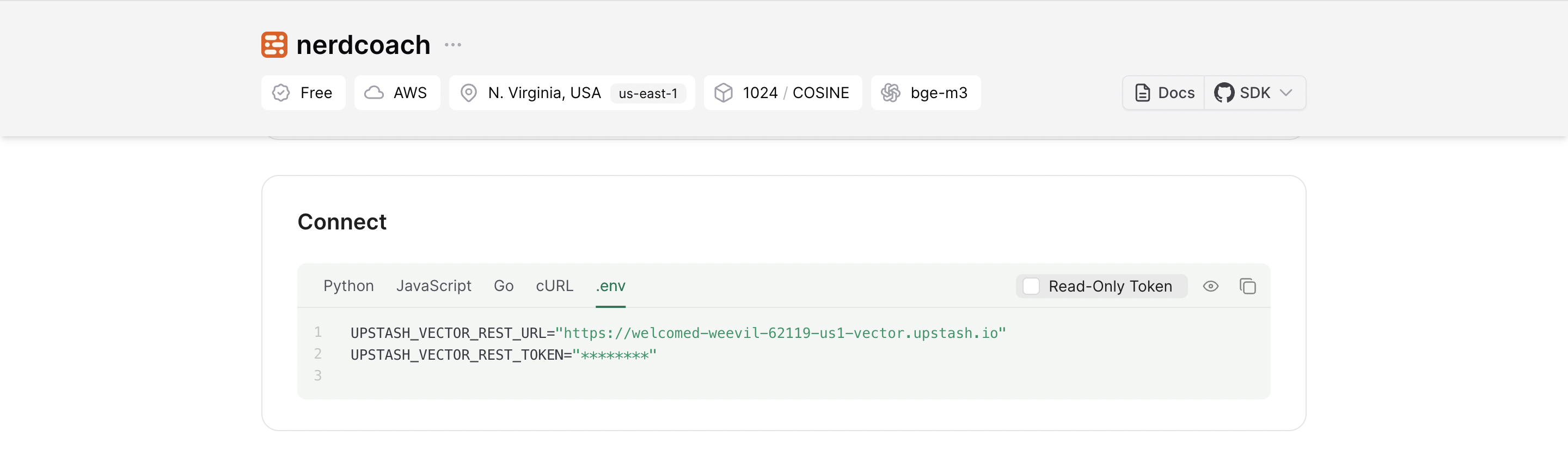Screen dimensions: 1568x460
Task: Click the AWS cloud icon
Action: point(373,93)
